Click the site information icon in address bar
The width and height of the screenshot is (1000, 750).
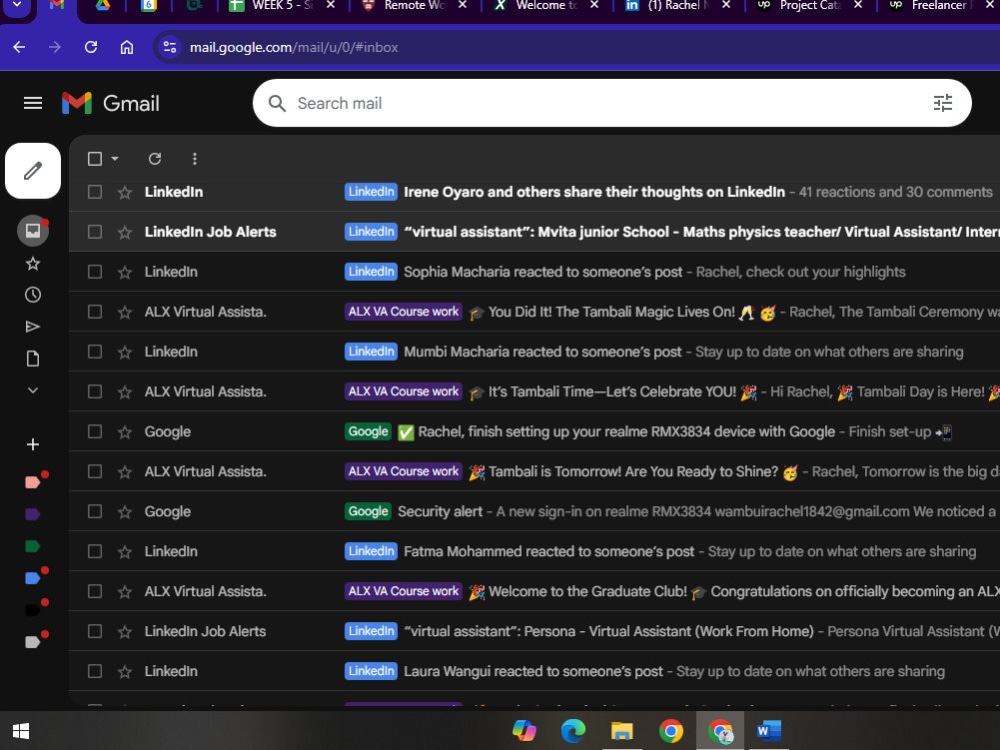click(x=170, y=47)
